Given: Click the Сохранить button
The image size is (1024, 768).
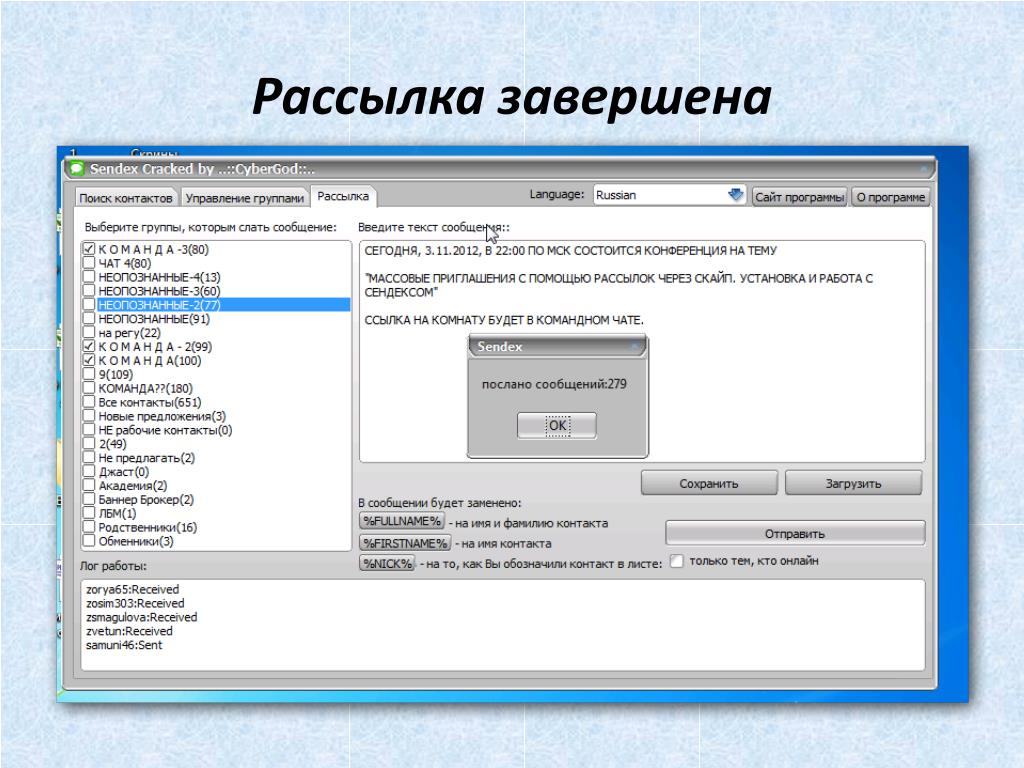Looking at the screenshot, I should (709, 483).
